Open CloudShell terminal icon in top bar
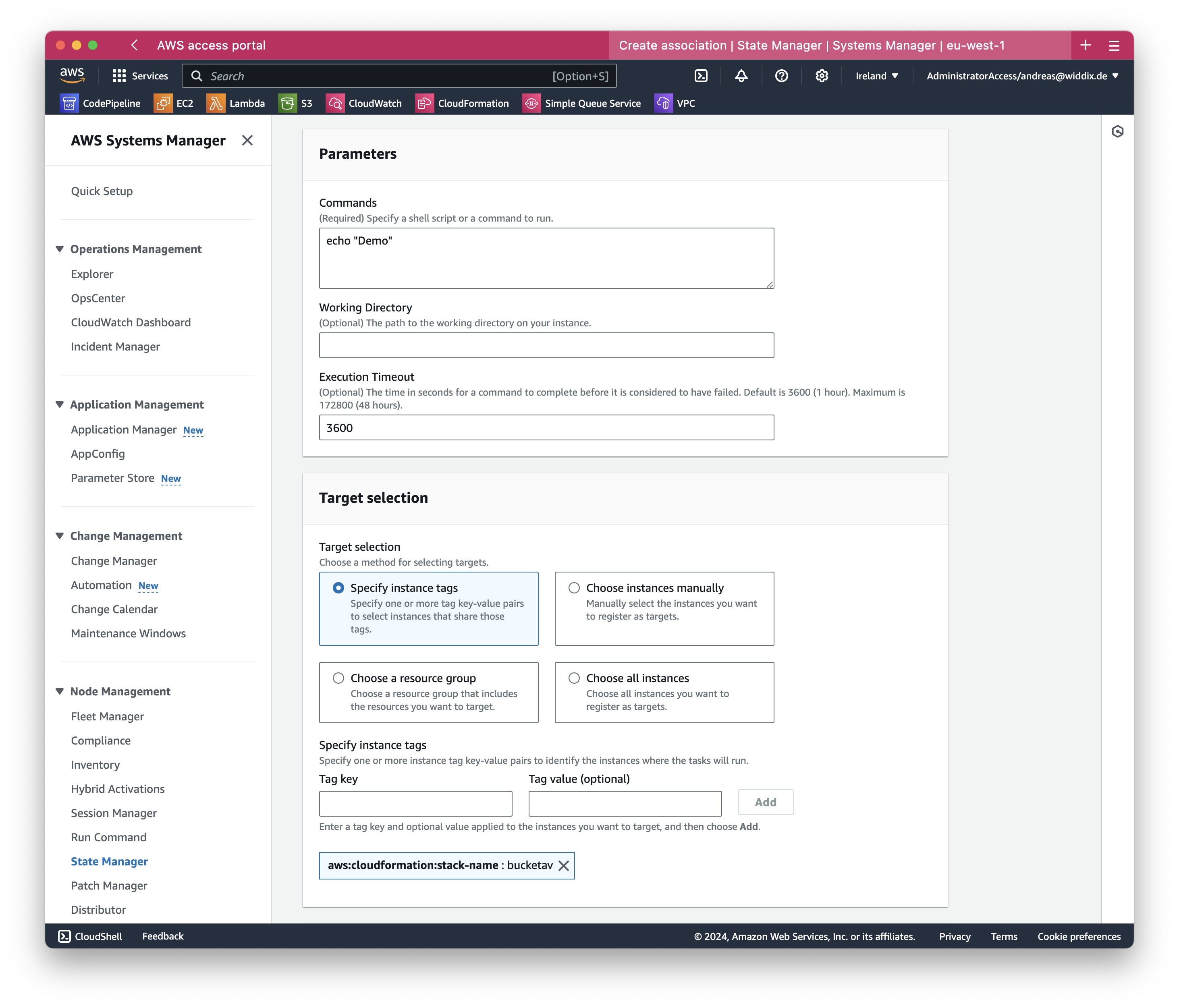1179x1008 pixels. (701, 76)
